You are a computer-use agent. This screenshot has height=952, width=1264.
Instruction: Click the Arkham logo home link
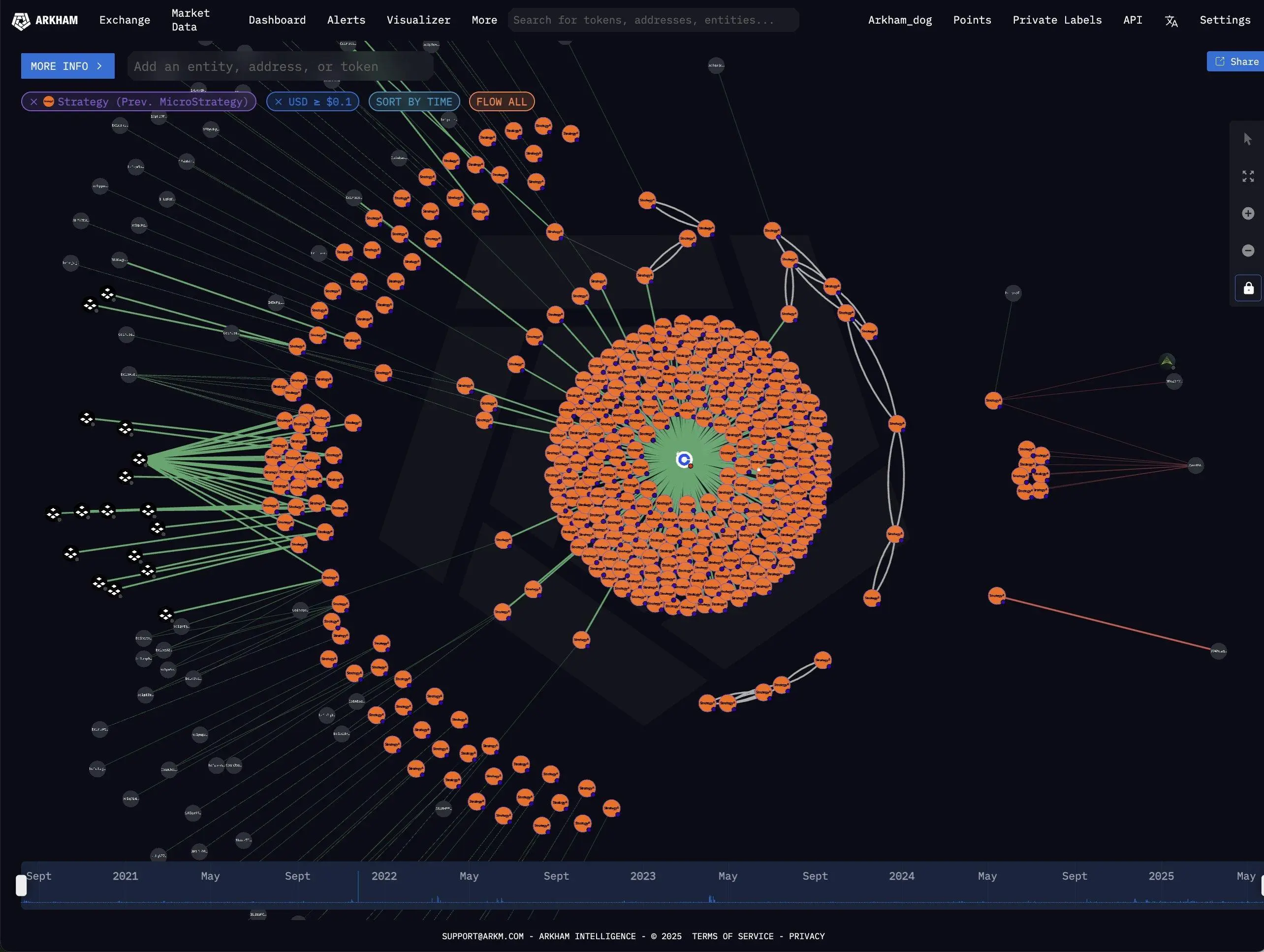pos(45,21)
